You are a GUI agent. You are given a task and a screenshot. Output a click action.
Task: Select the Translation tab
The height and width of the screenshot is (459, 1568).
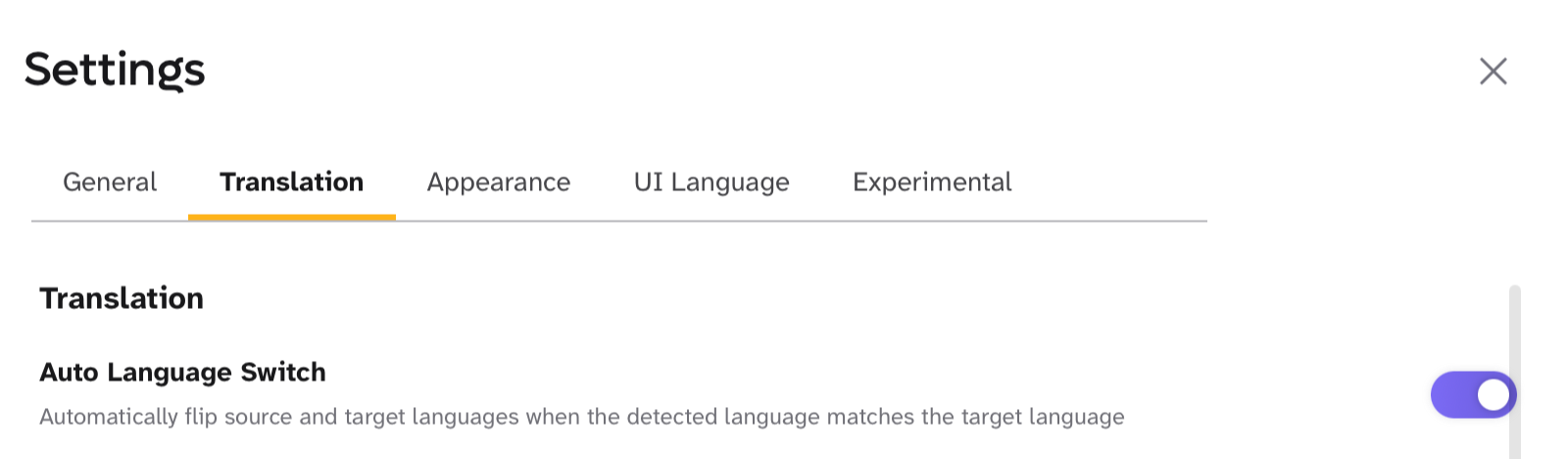click(x=291, y=182)
